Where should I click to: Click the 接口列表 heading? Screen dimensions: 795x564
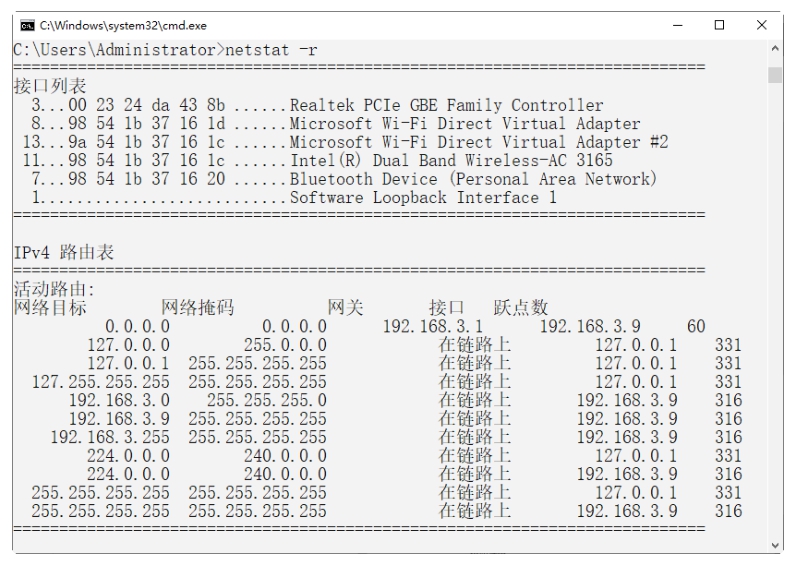coord(50,87)
